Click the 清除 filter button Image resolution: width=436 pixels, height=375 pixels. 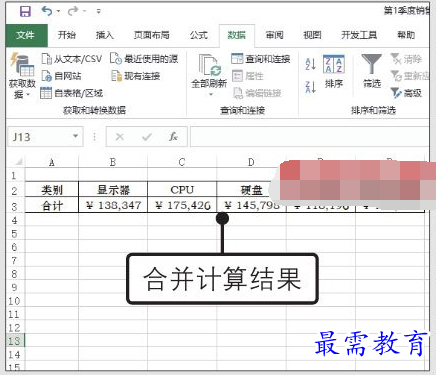406,59
